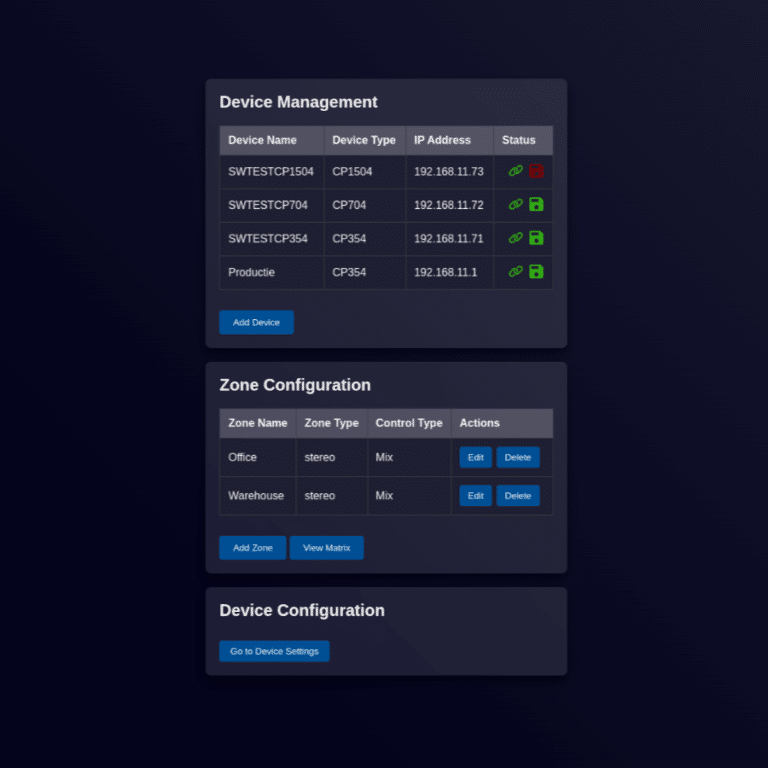Image resolution: width=768 pixels, height=768 pixels.
Task: Select the Productie device name
Action: pos(251,272)
